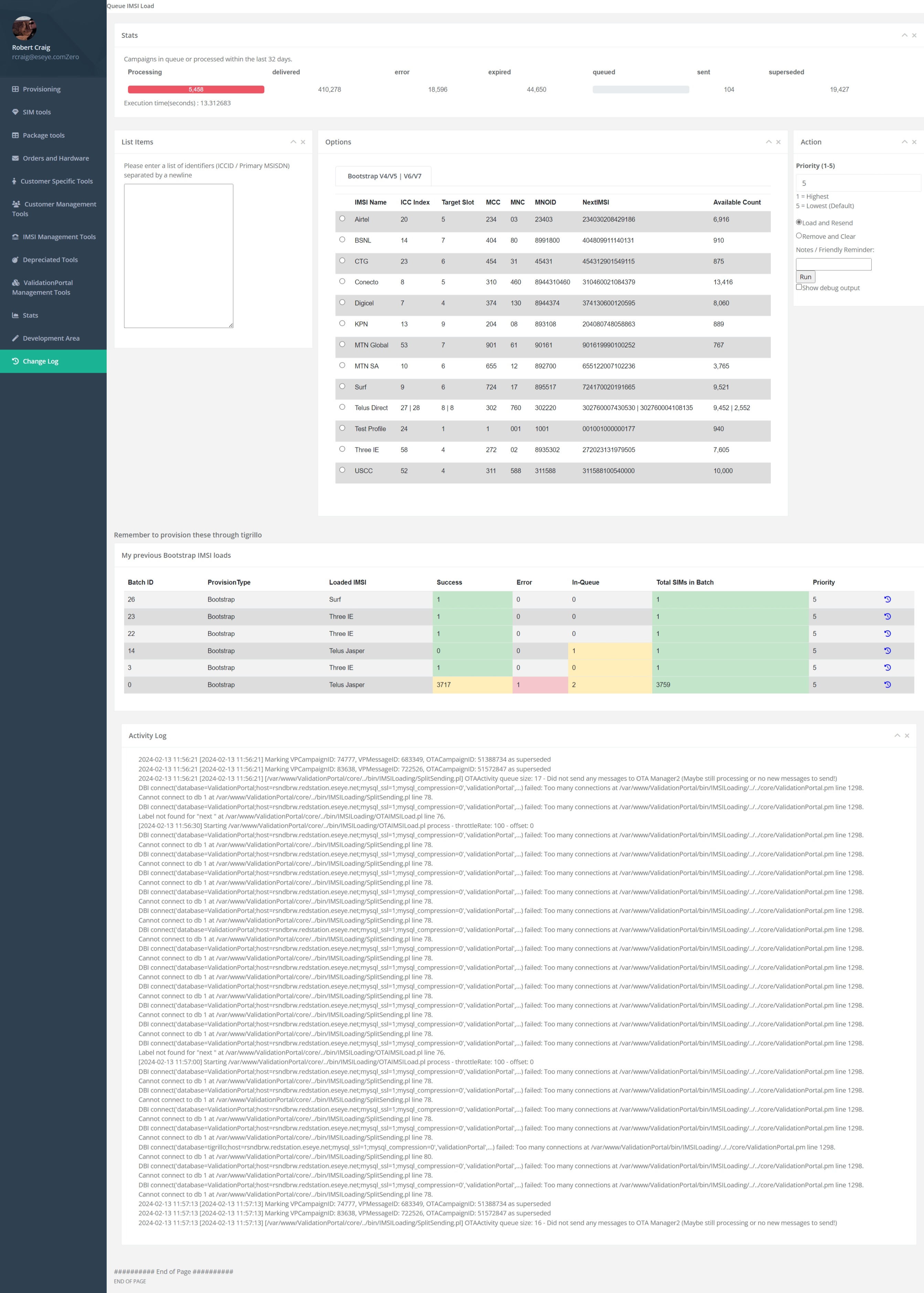Image resolution: width=924 pixels, height=1293 pixels.
Task: Collapse the Stats panel with chevron
Action: click(904, 35)
